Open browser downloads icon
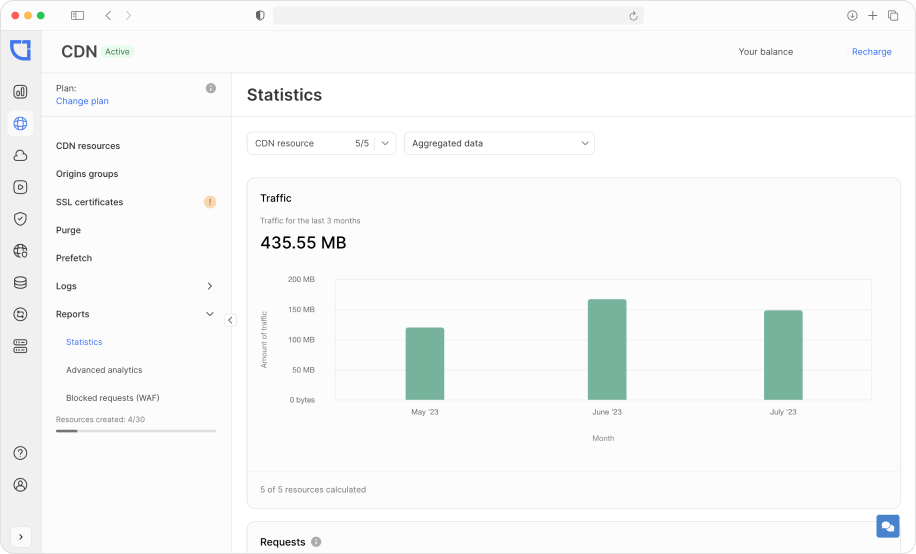Viewport: 916px width, 554px height. 852,16
